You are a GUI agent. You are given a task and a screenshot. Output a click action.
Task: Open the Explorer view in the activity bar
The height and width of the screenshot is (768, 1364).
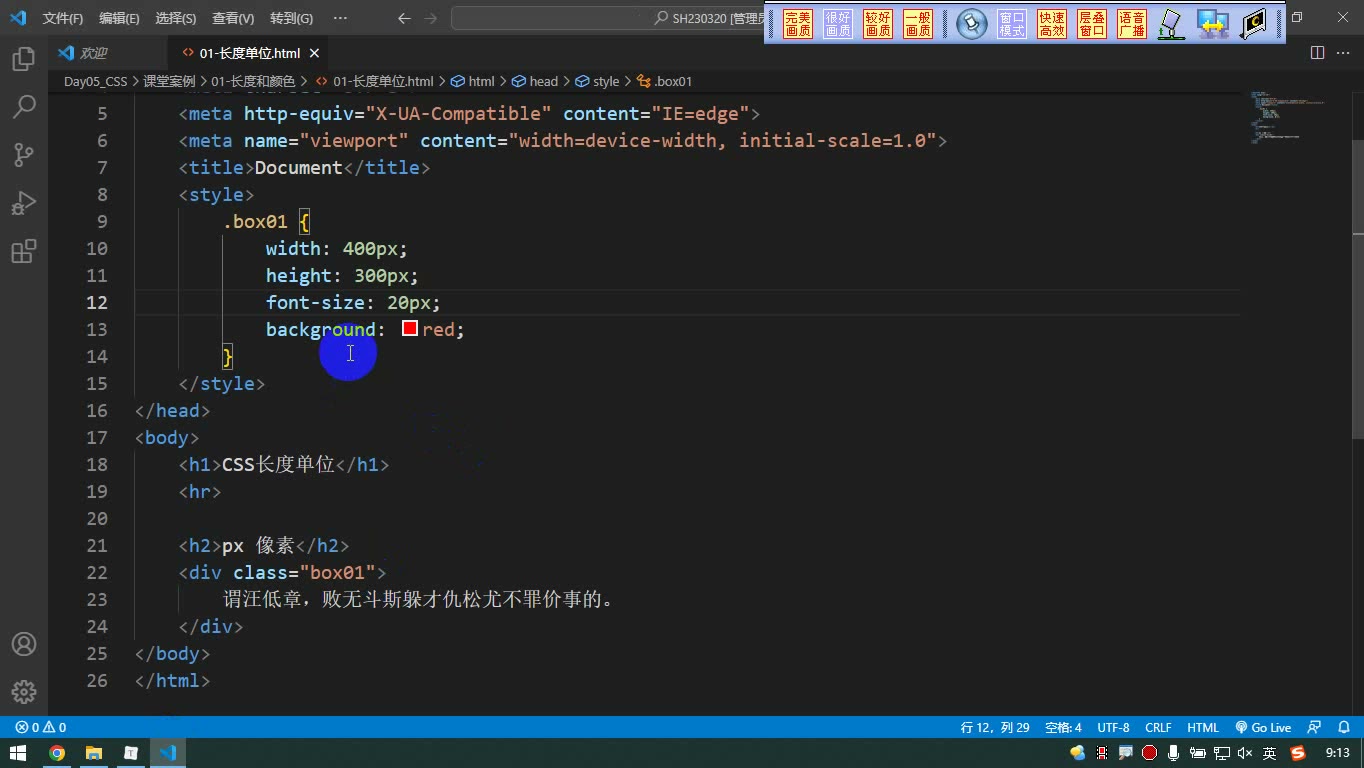click(x=24, y=59)
